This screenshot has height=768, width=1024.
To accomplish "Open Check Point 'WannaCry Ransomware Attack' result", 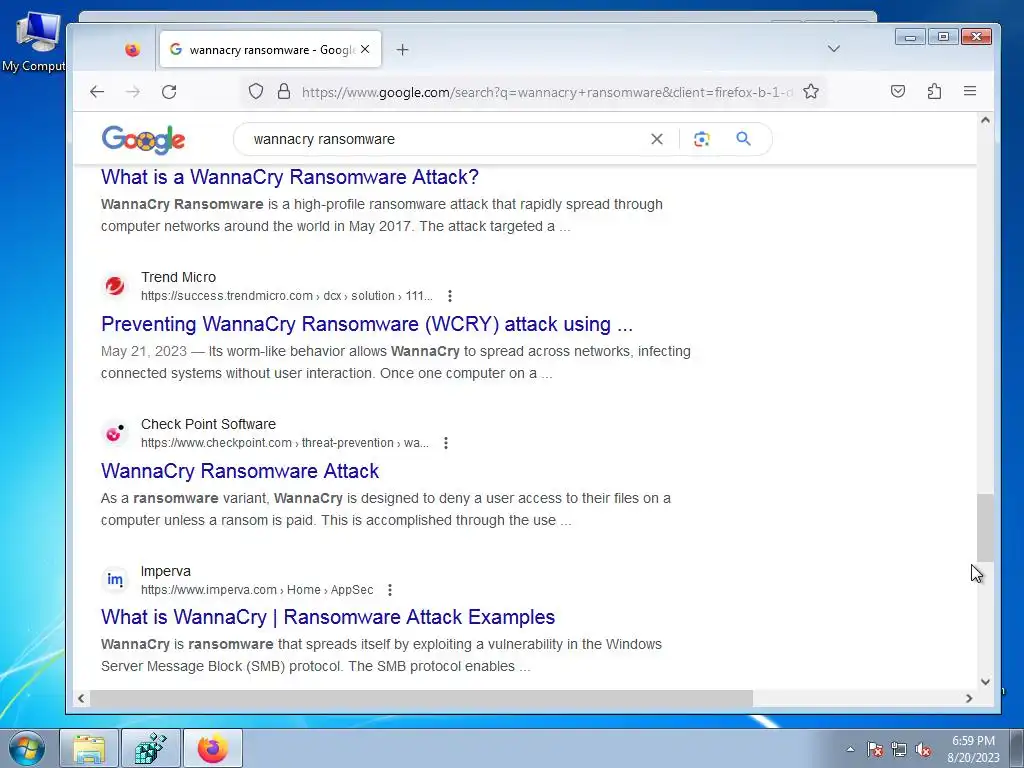I will [x=240, y=471].
